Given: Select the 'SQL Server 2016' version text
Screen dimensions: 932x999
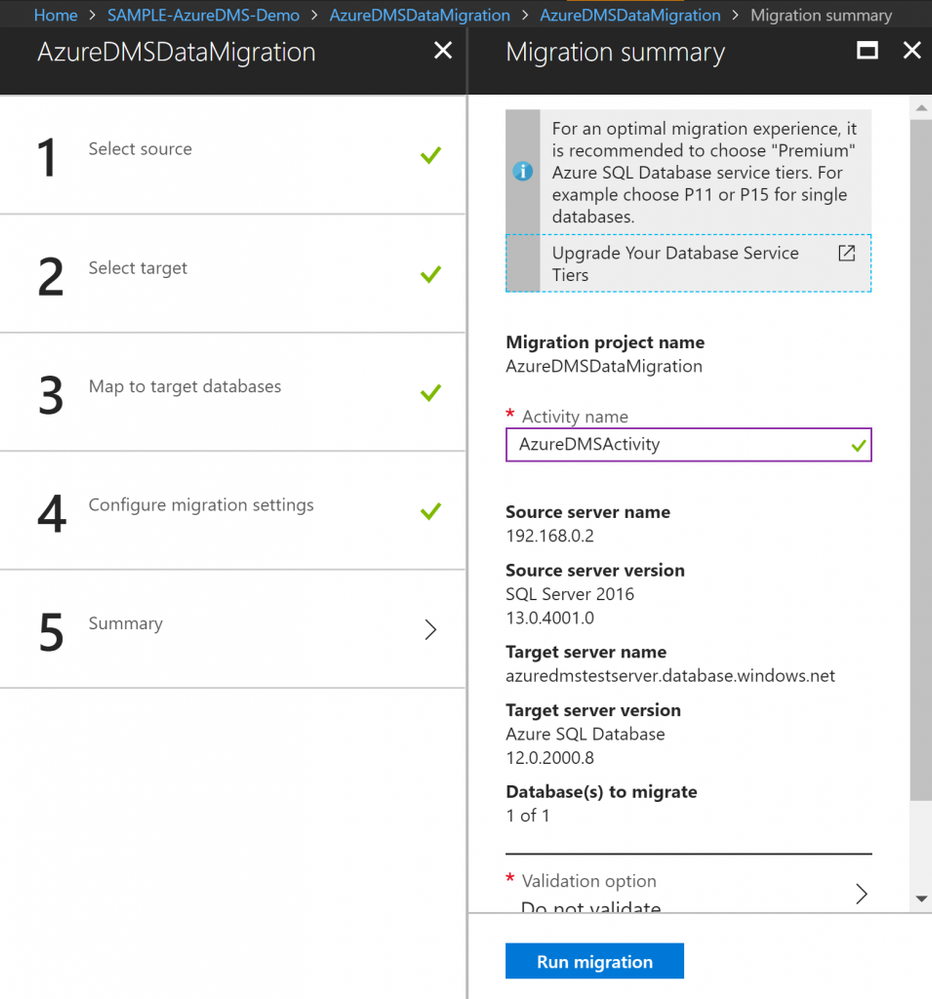Looking at the screenshot, I should coord(570,594).
